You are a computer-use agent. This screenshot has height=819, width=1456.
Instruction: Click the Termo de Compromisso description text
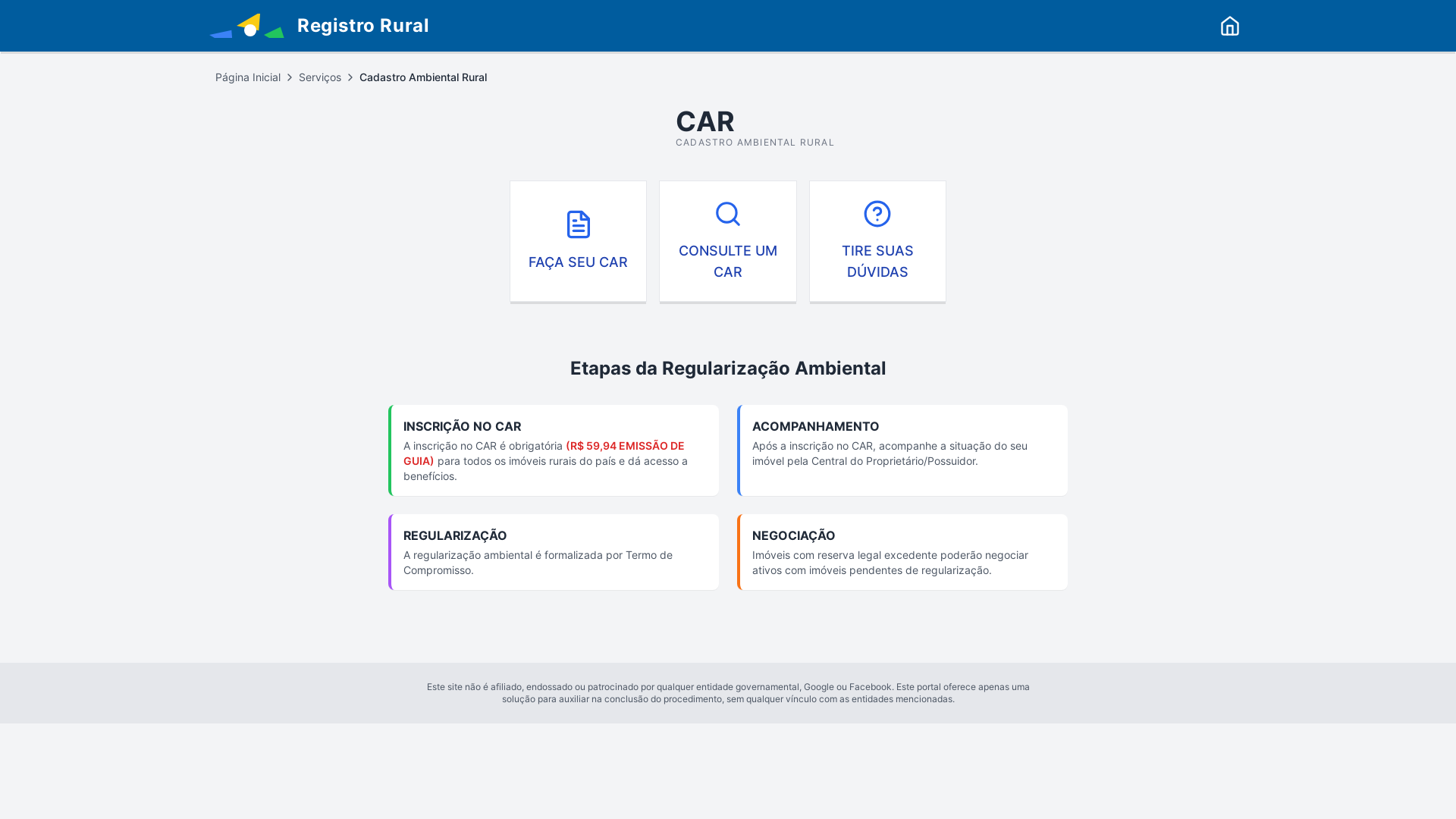pyautogui.click(x=538, y=563)
